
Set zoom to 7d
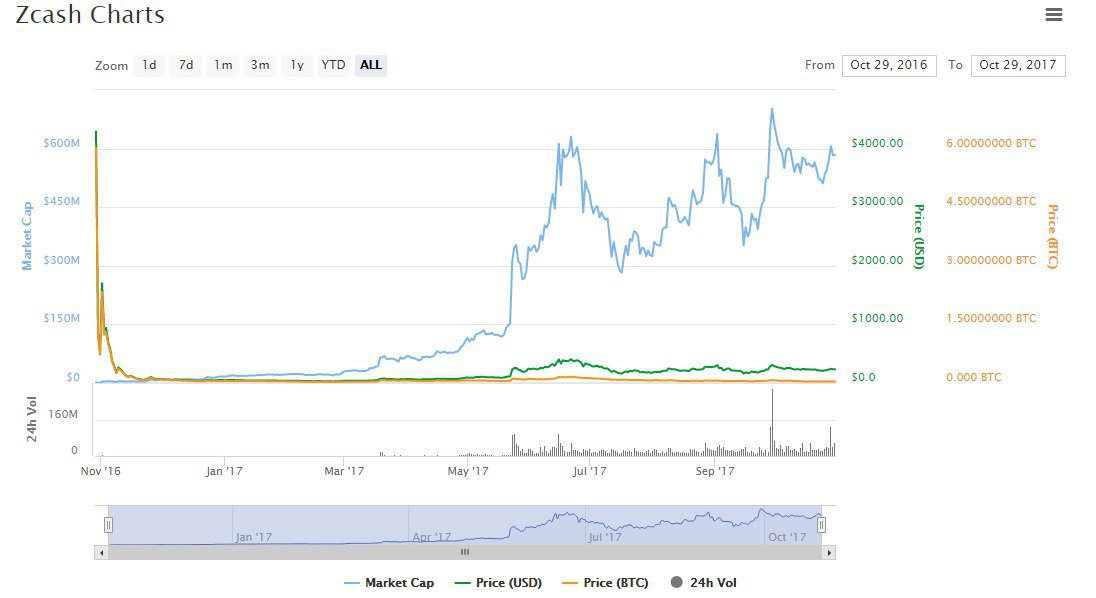coord(186,65)
